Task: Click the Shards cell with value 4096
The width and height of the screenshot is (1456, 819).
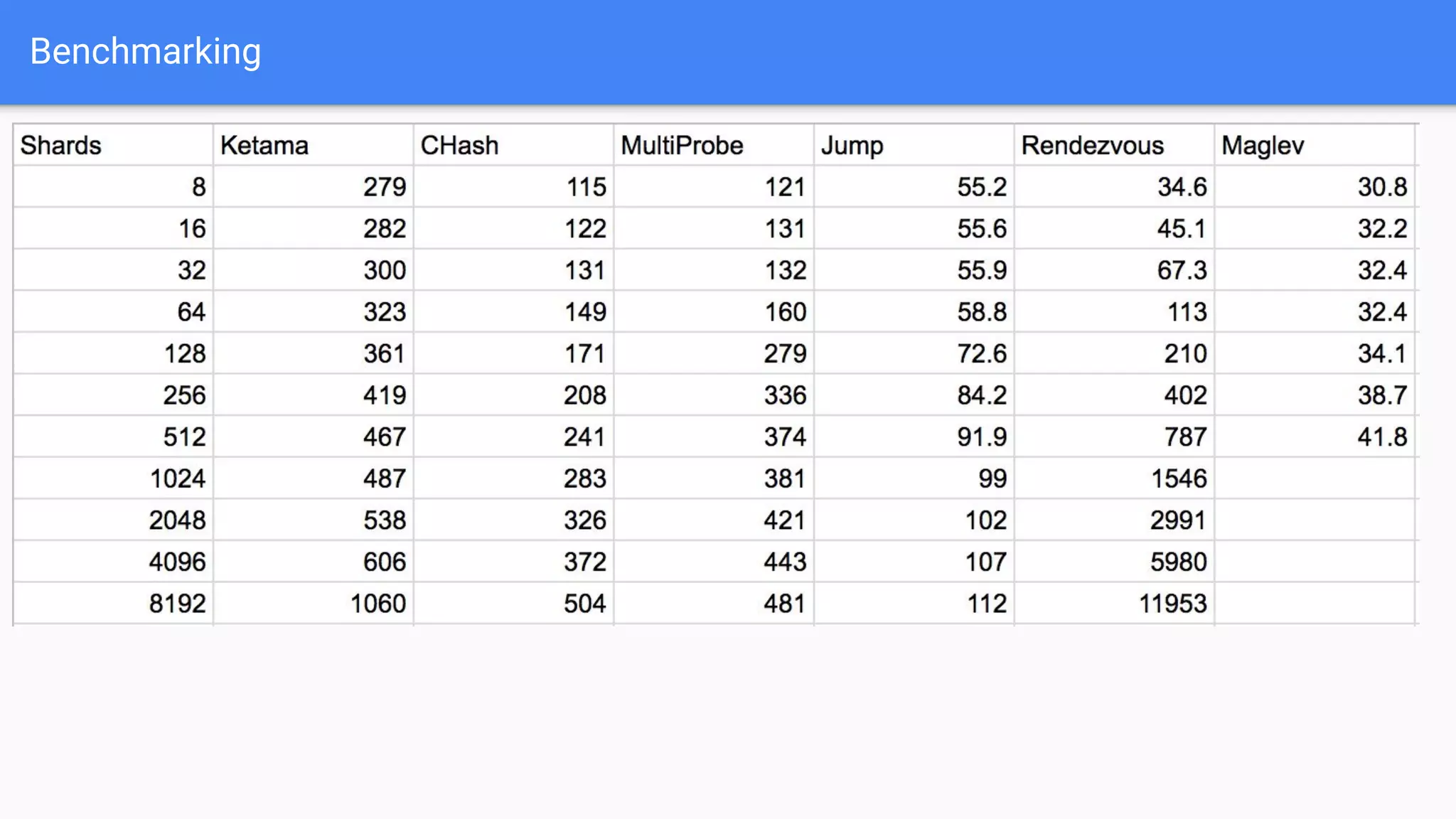Action: (113, 562)
